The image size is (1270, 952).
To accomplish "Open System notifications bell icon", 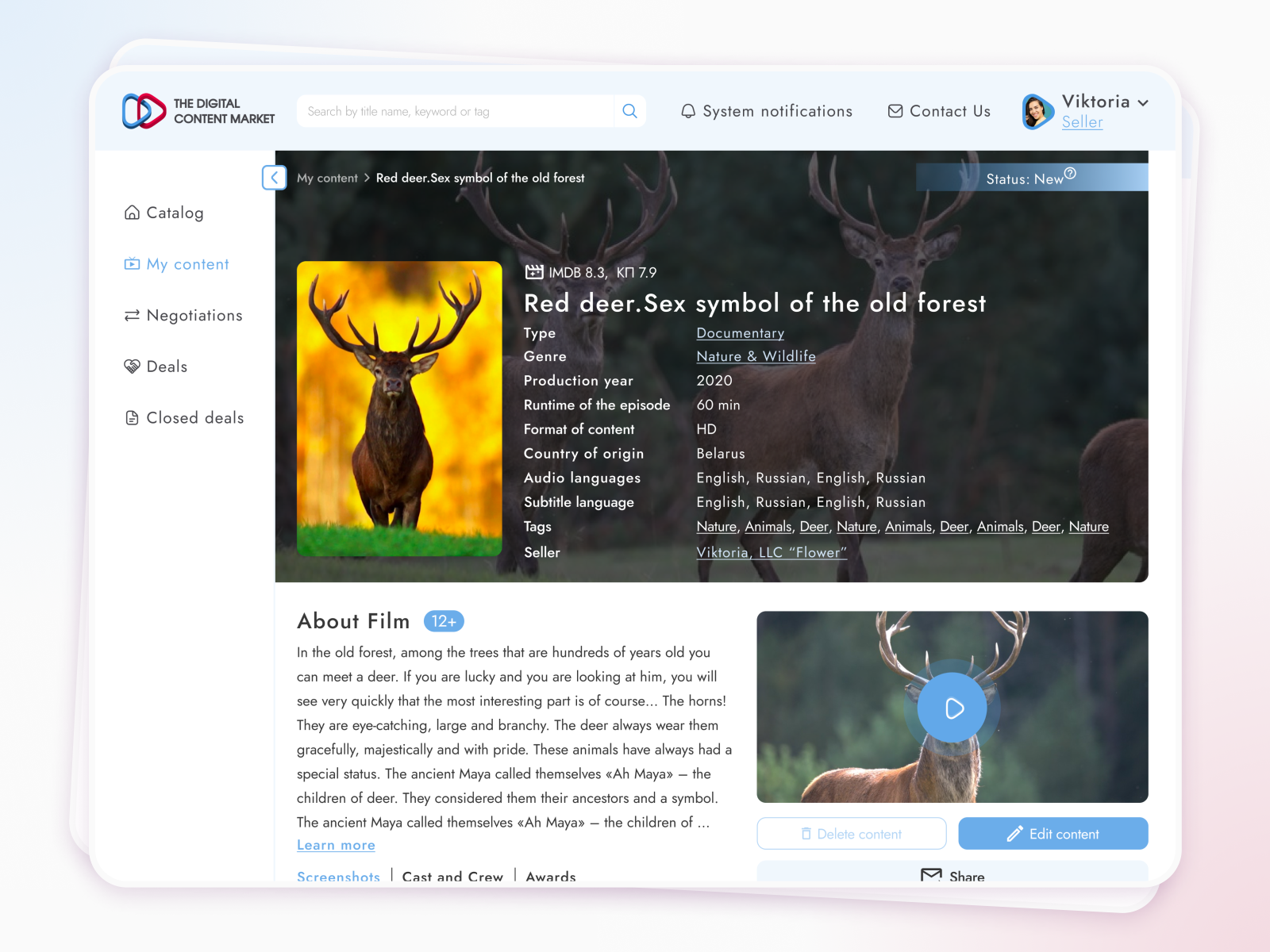I will [687, 111].
